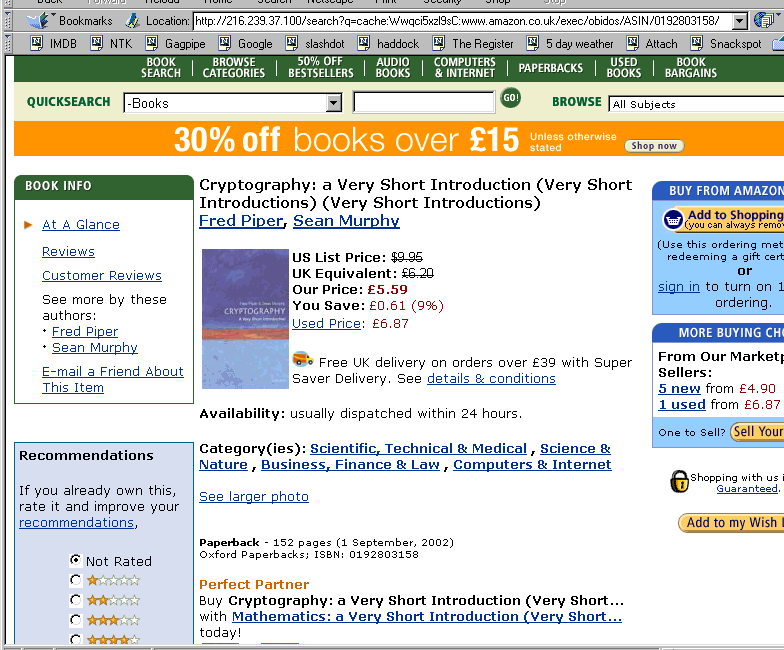Open the Google bookmark
This screenshot has height=650, width=784.
(245, 44)
